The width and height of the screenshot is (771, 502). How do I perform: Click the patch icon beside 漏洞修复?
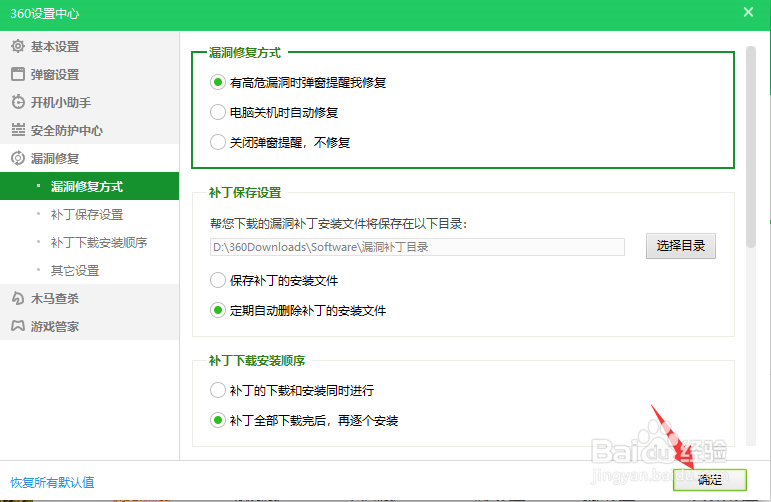coord(18,158)
